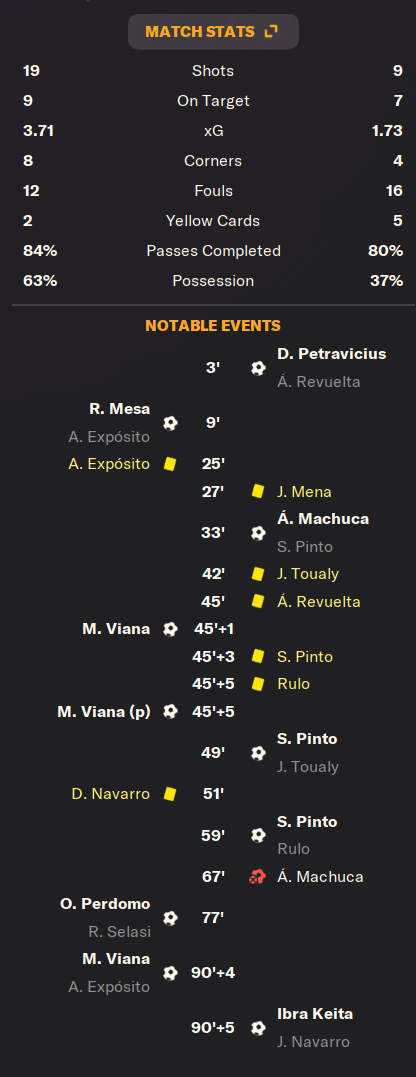Select the Possession stat row label
Viewport: 416px width, 1077px height.
[213, 281]
